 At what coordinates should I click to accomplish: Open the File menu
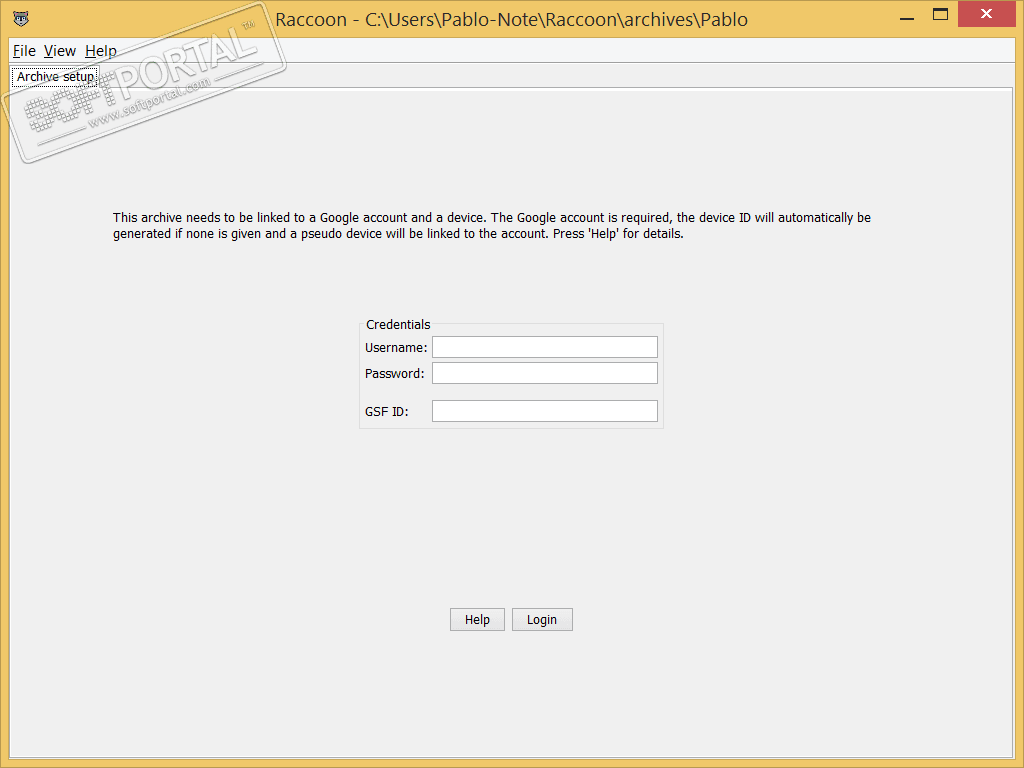[24, 51]
